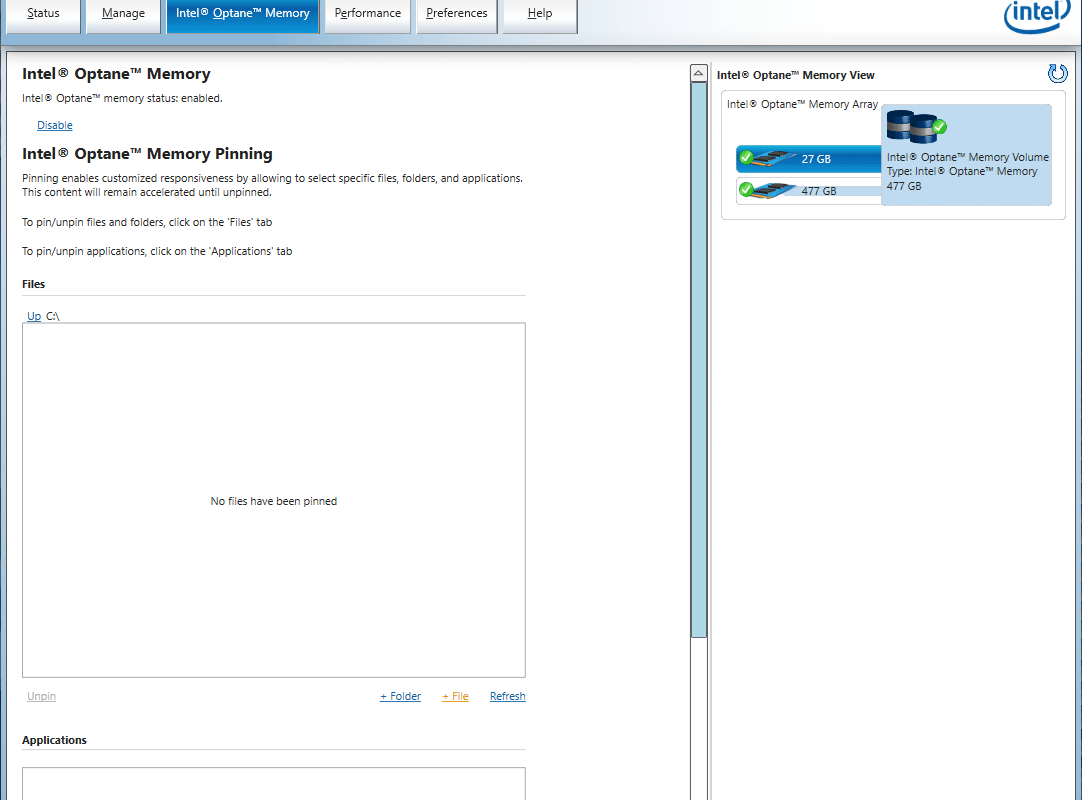Click the Applications section heading
1082x800 pixels.
pos(54,740)
